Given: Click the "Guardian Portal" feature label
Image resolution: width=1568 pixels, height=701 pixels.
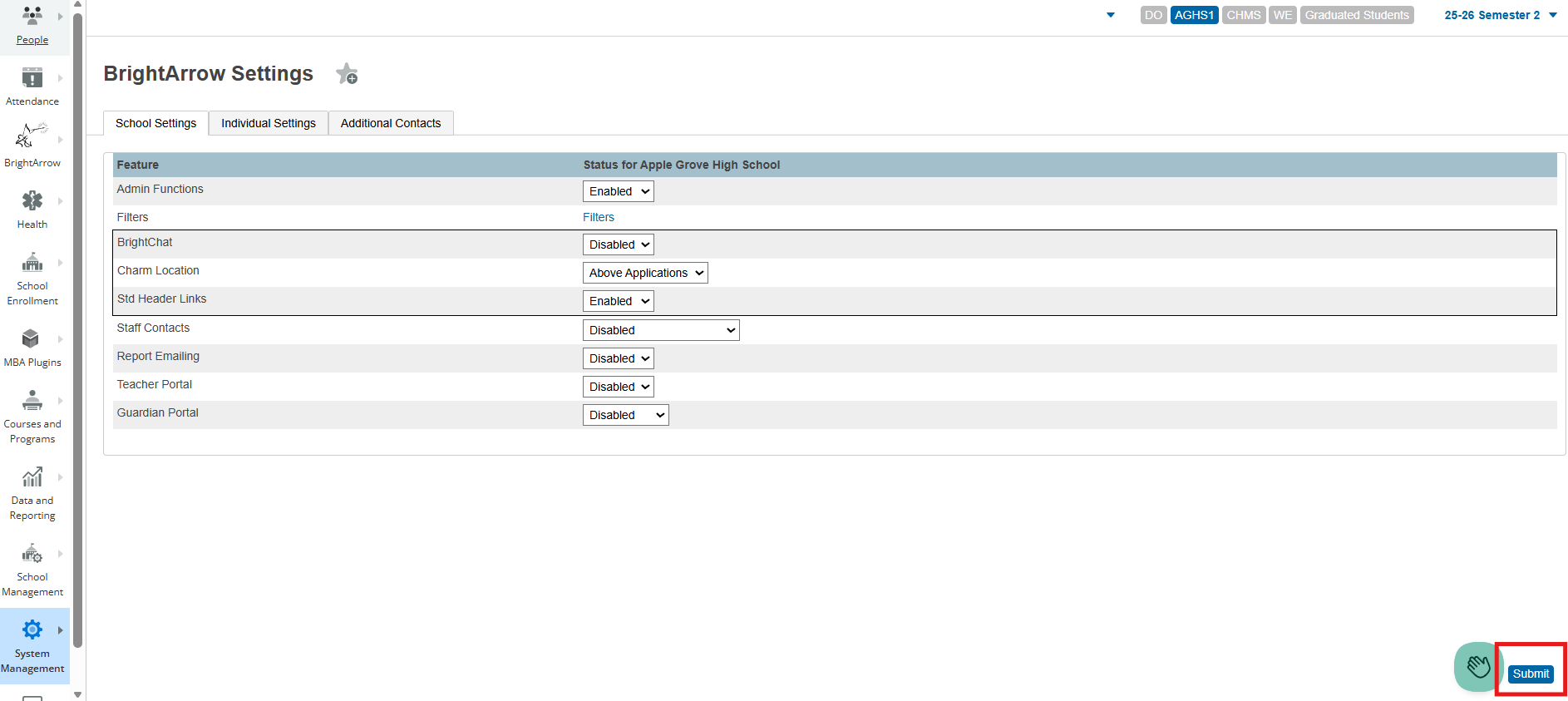Looking at the screenshot, I should coord(157,412).
